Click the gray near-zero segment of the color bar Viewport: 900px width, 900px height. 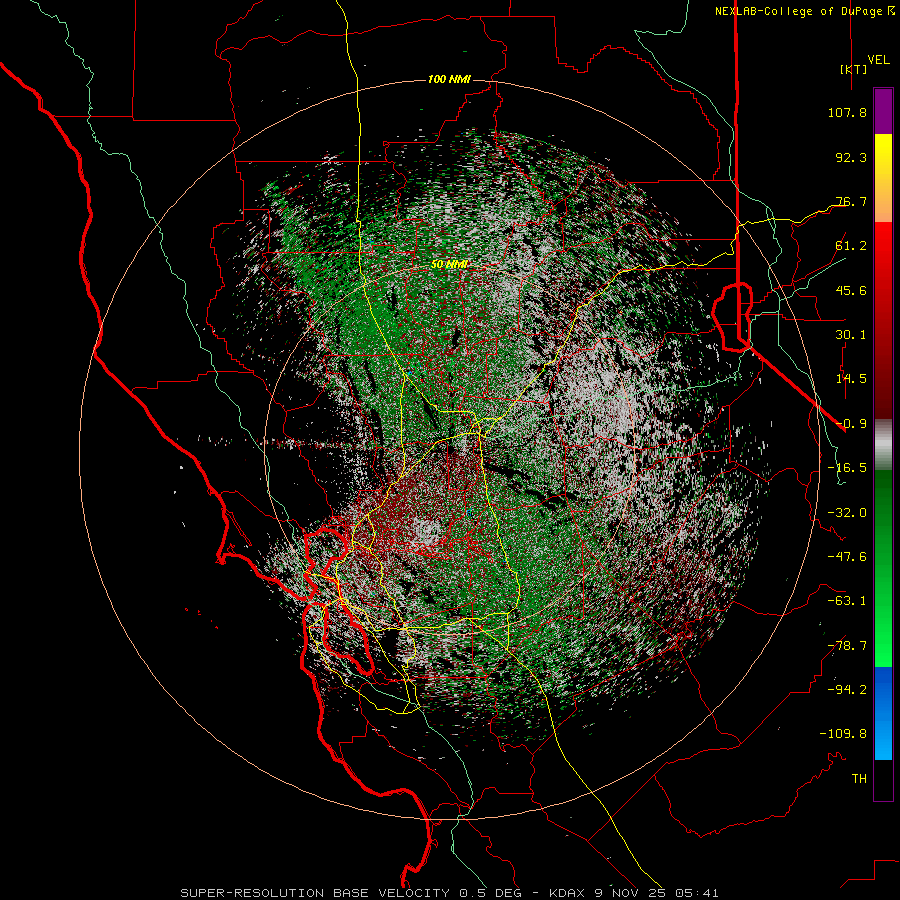(883, 445)
